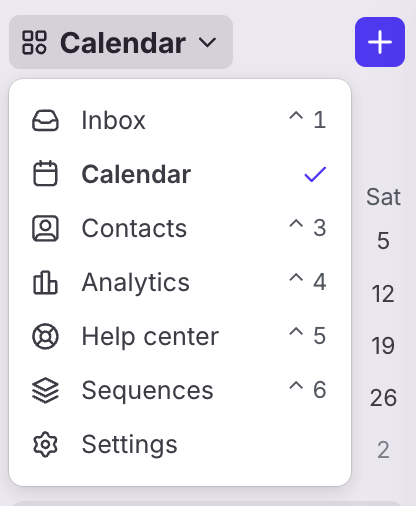Open Inbox from the menu
The width and height of the screenshot is (416, 506).
180,120
